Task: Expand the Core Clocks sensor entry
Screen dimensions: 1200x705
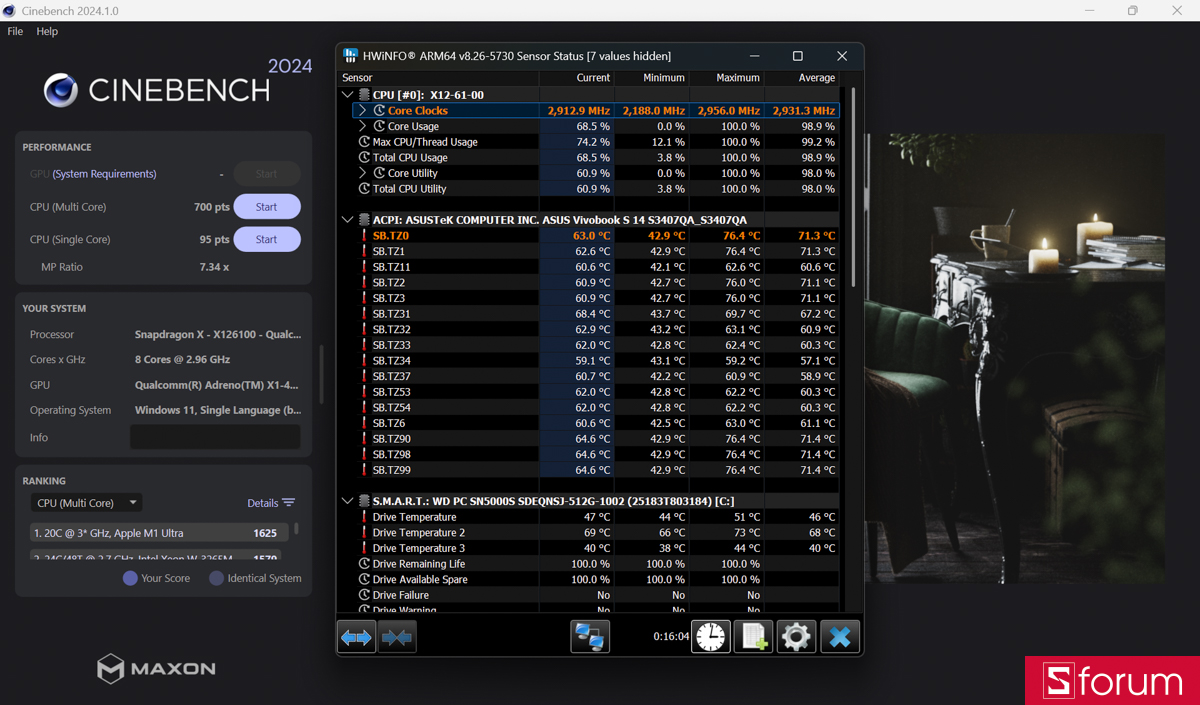Action: point(362,111)
